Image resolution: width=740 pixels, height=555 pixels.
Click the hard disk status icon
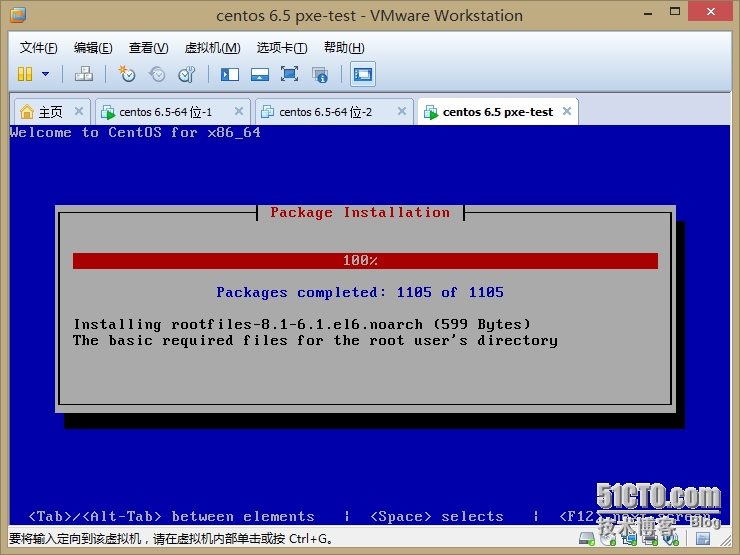pos(587,538)
